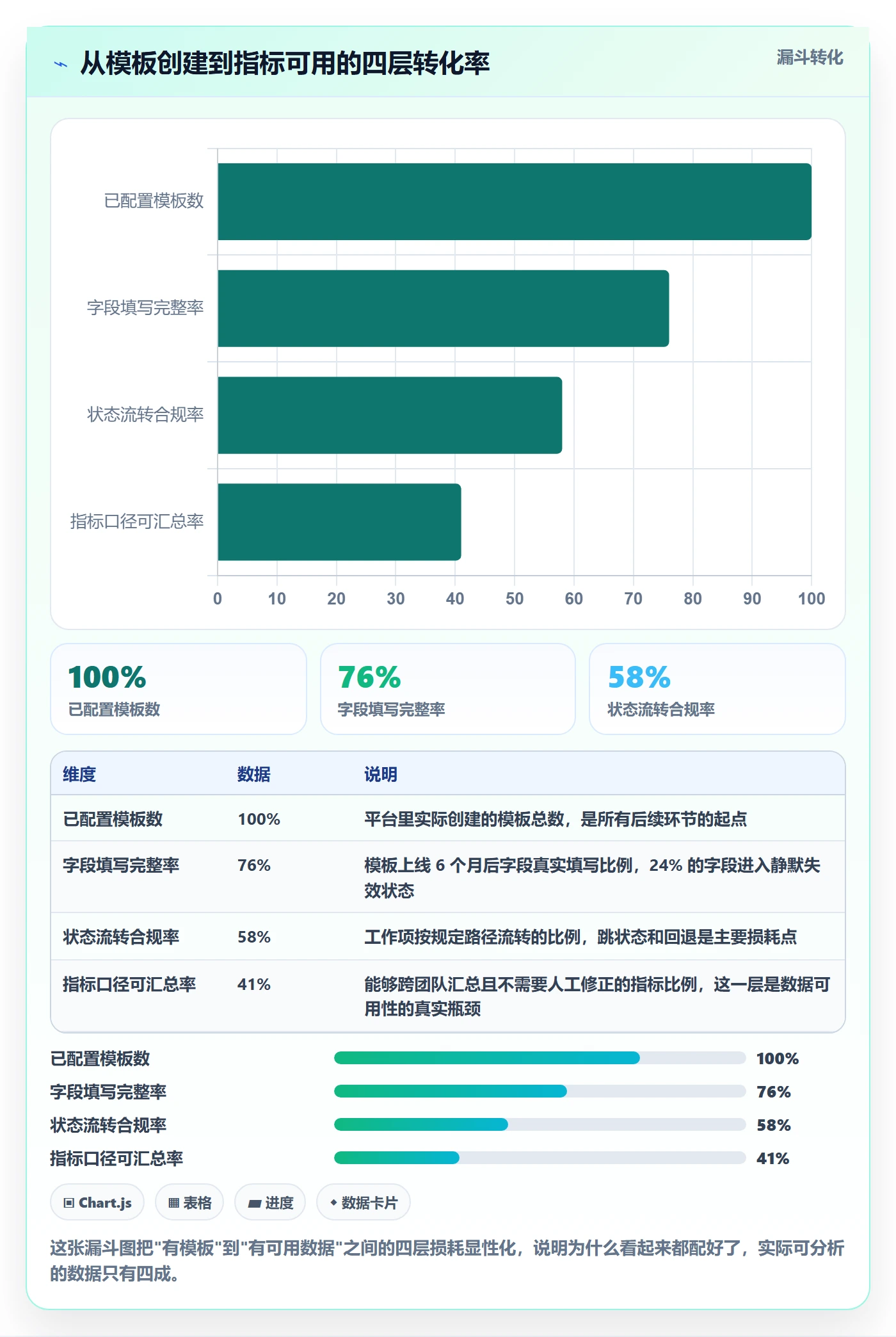Select the 58% cell in the table

[254, 937]
